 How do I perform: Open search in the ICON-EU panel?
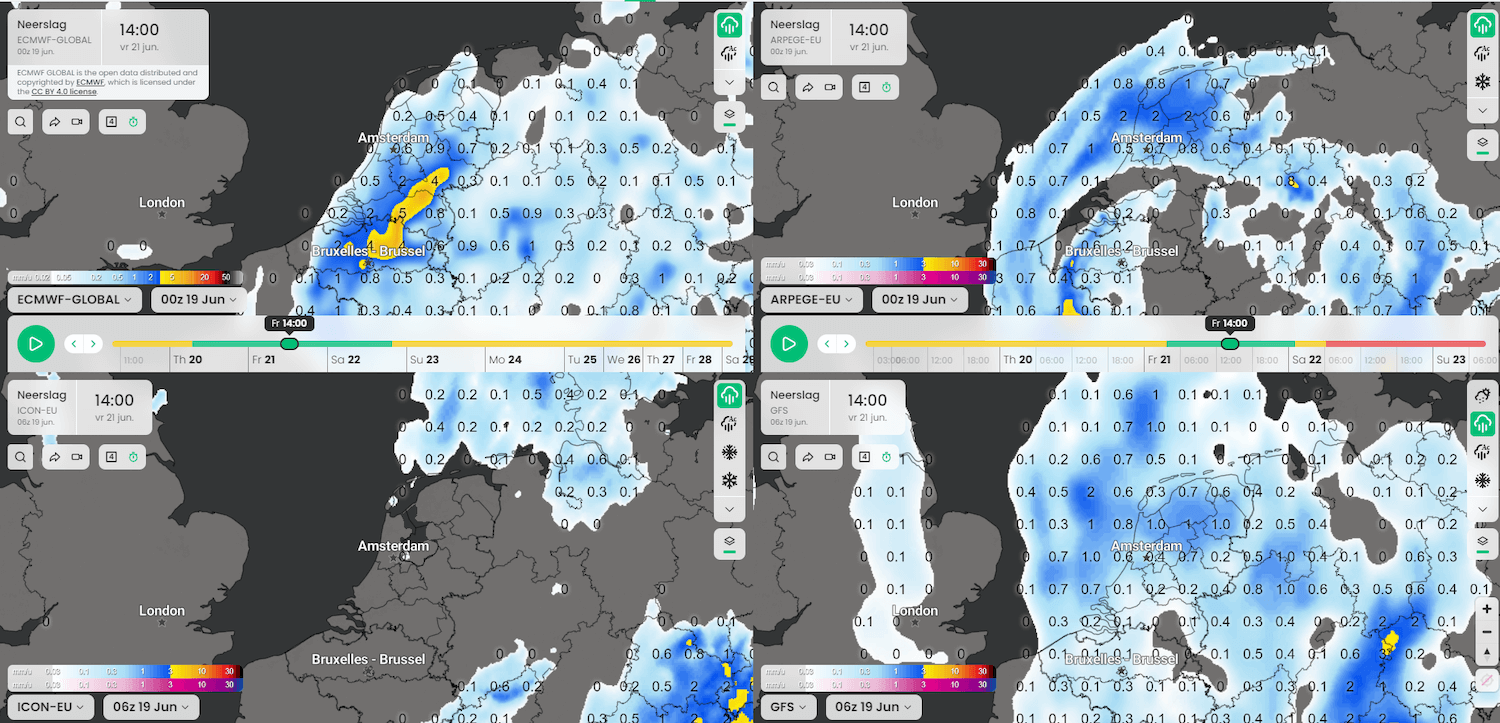21,457
